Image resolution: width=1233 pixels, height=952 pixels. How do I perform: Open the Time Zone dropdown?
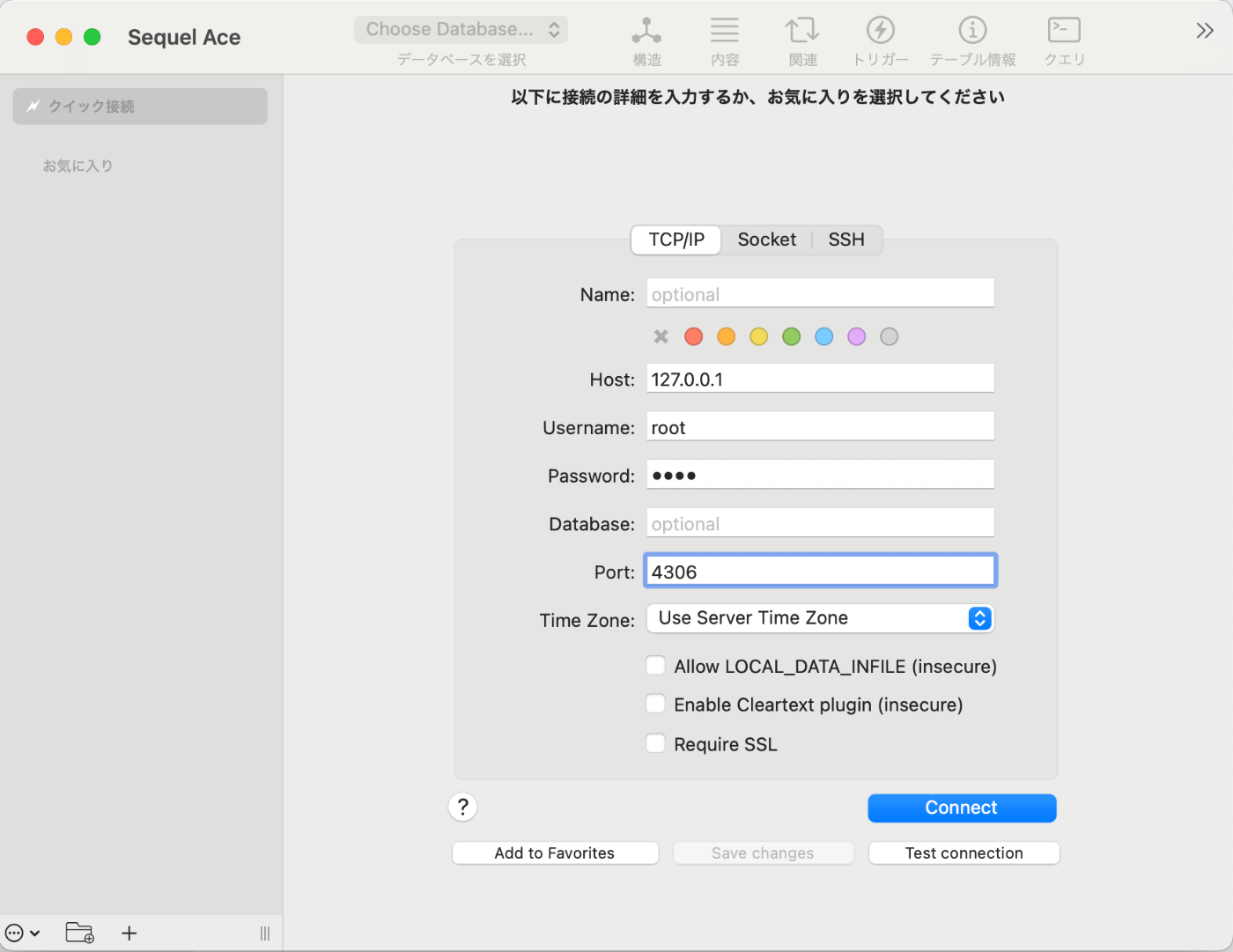820,618
